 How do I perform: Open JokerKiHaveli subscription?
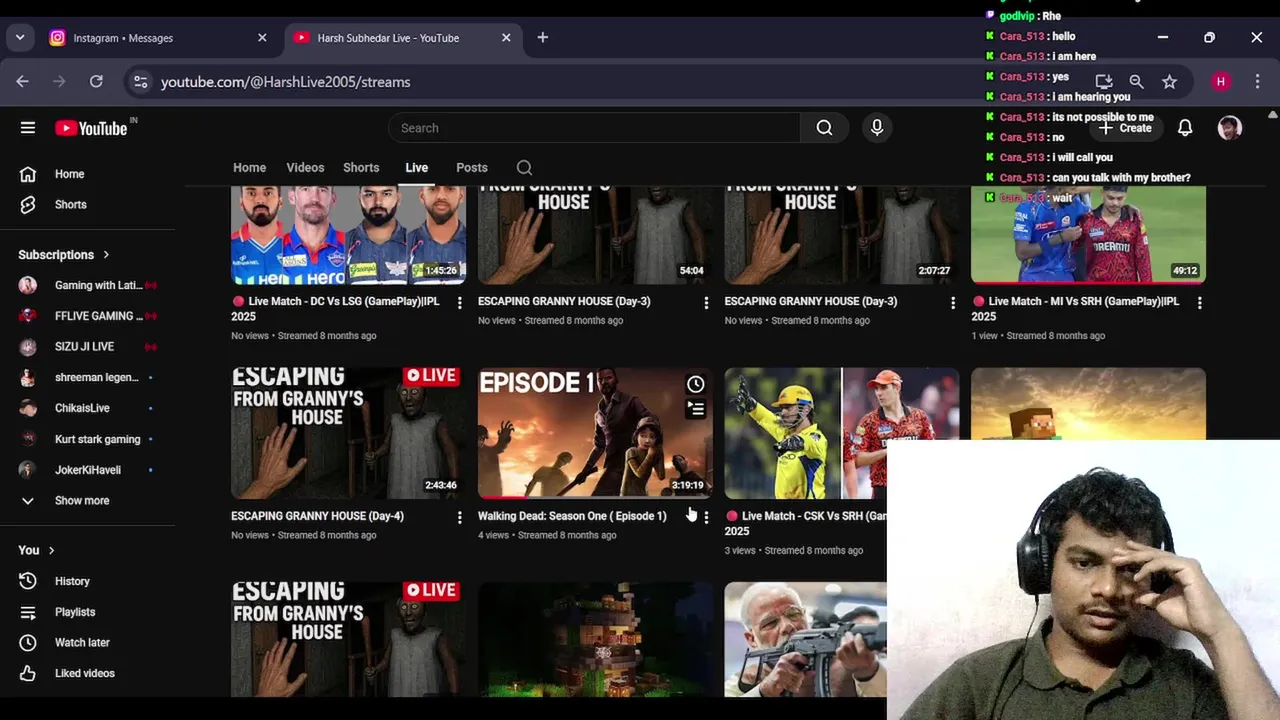click(x=88, y=470)
